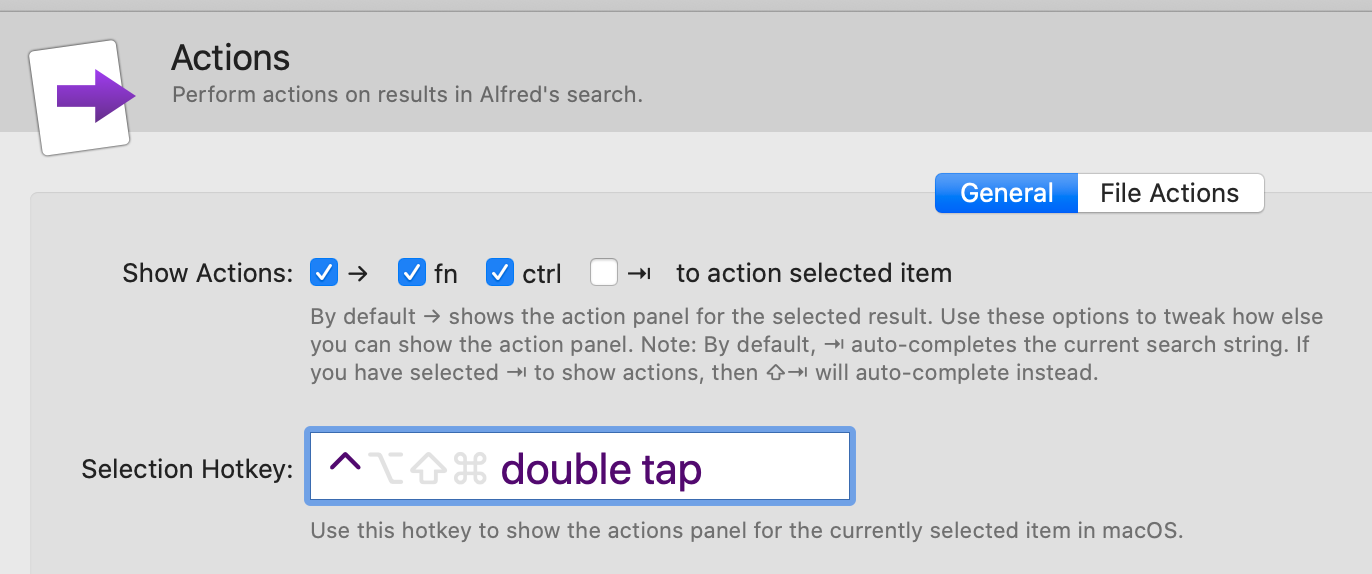
Task: Disable the fn Show Actions checkbox
Action: click(412, 272)
